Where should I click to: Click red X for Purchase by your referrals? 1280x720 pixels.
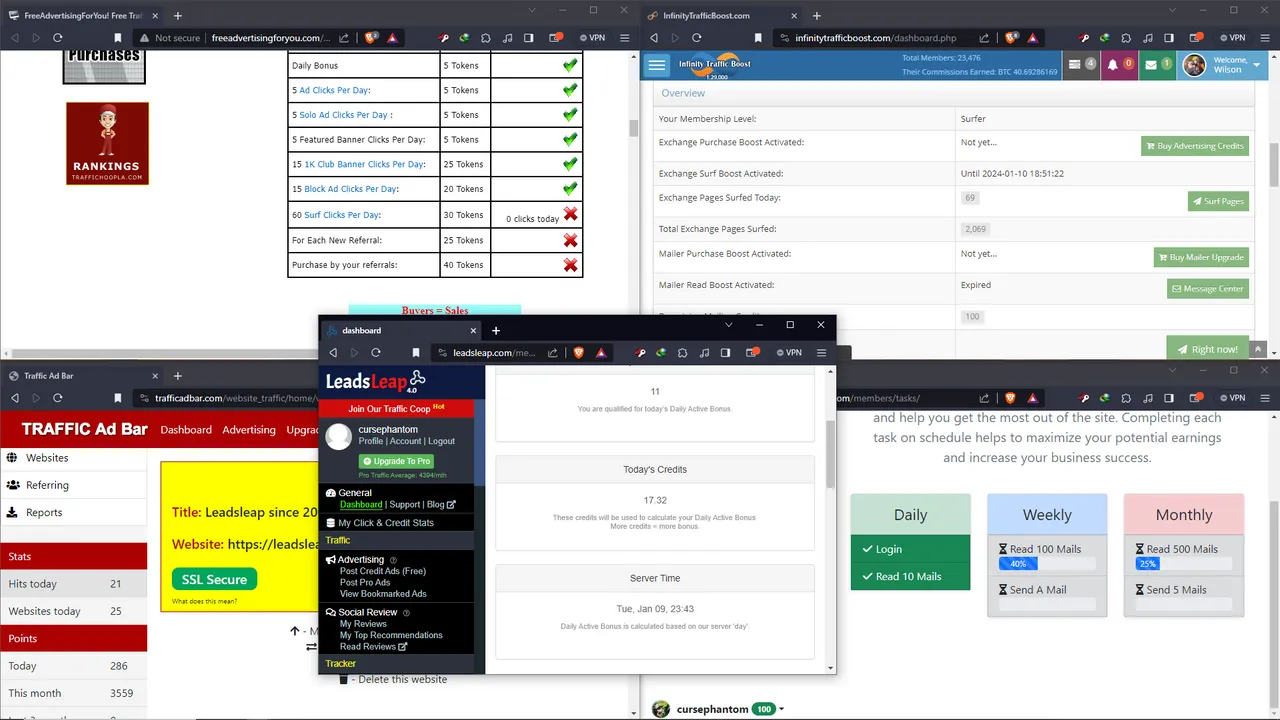click(570, 265)
